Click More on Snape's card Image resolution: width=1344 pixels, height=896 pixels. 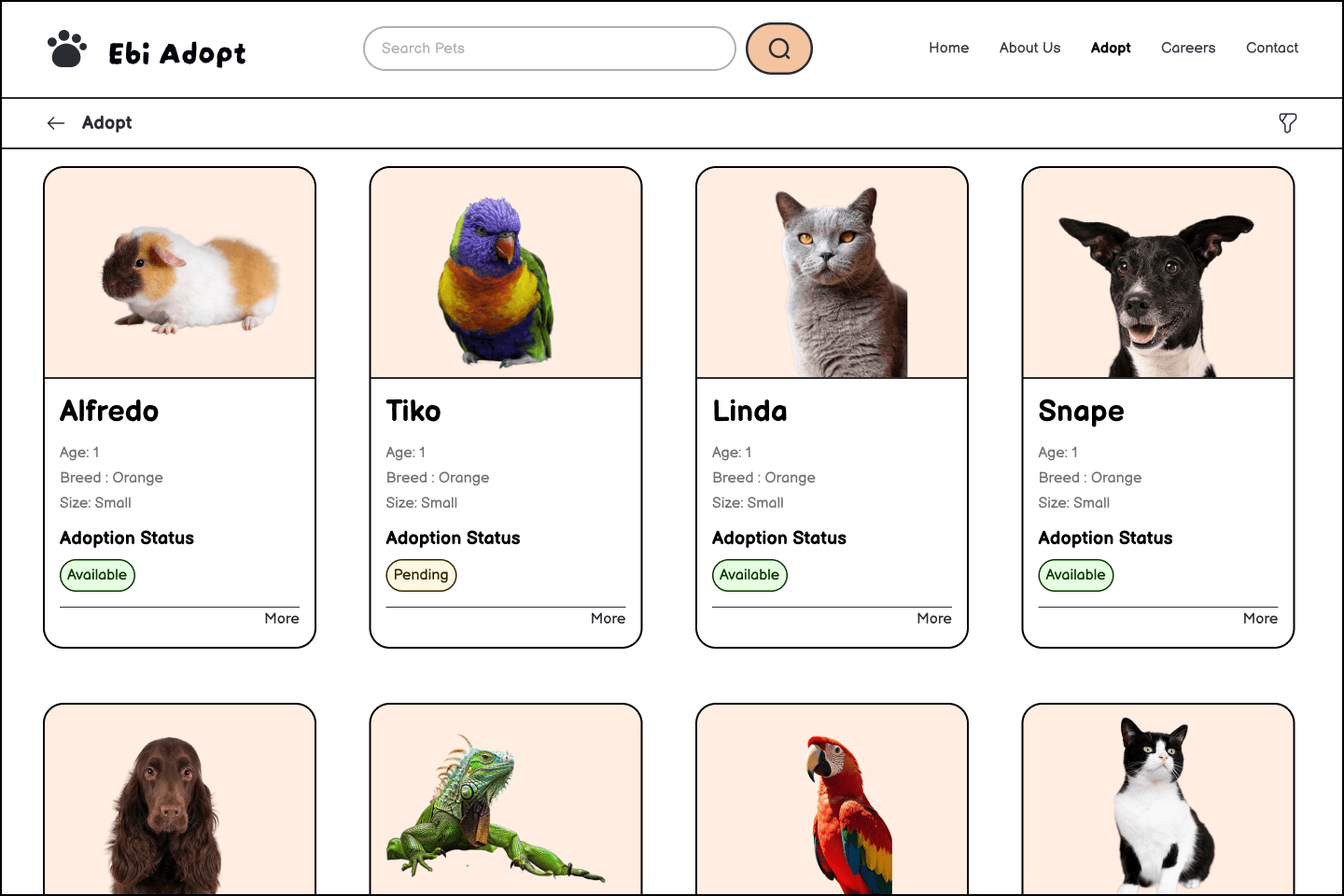[1261, 618]
